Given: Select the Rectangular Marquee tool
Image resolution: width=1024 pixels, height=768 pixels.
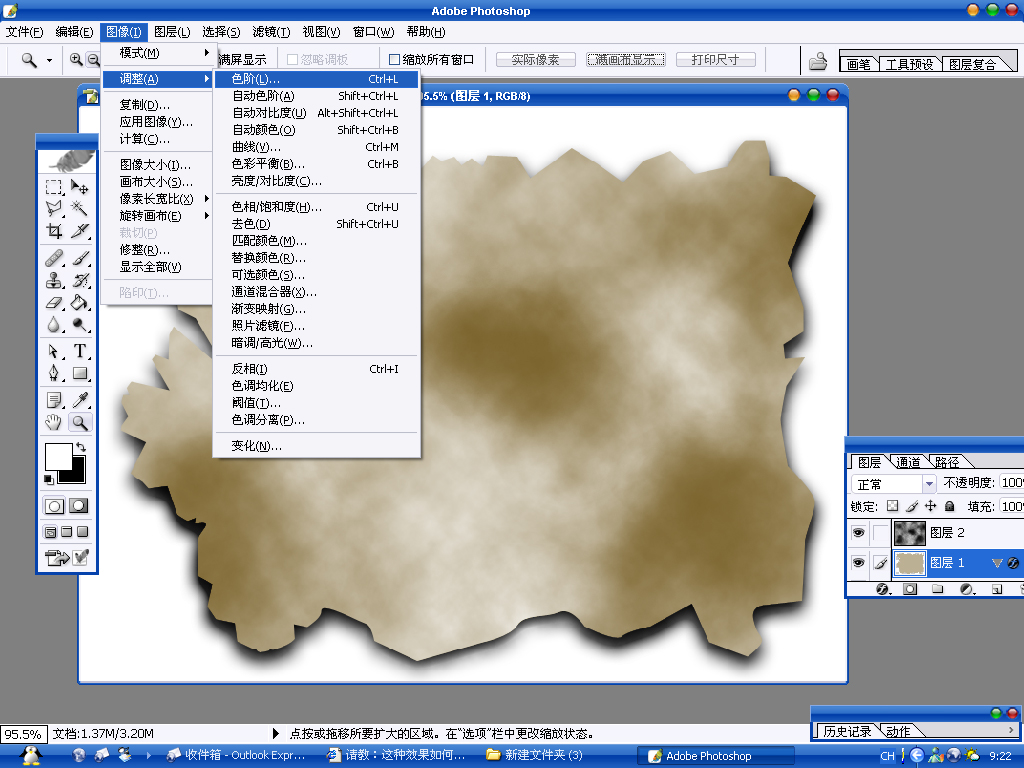Looking at the screenshot, I should pos(54,187).
